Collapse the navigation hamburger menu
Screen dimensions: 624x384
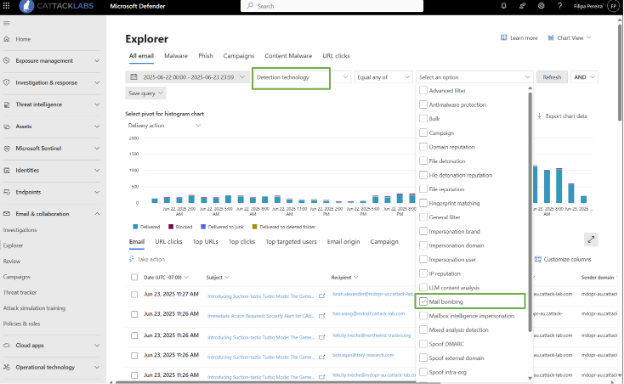click(6, 23)
